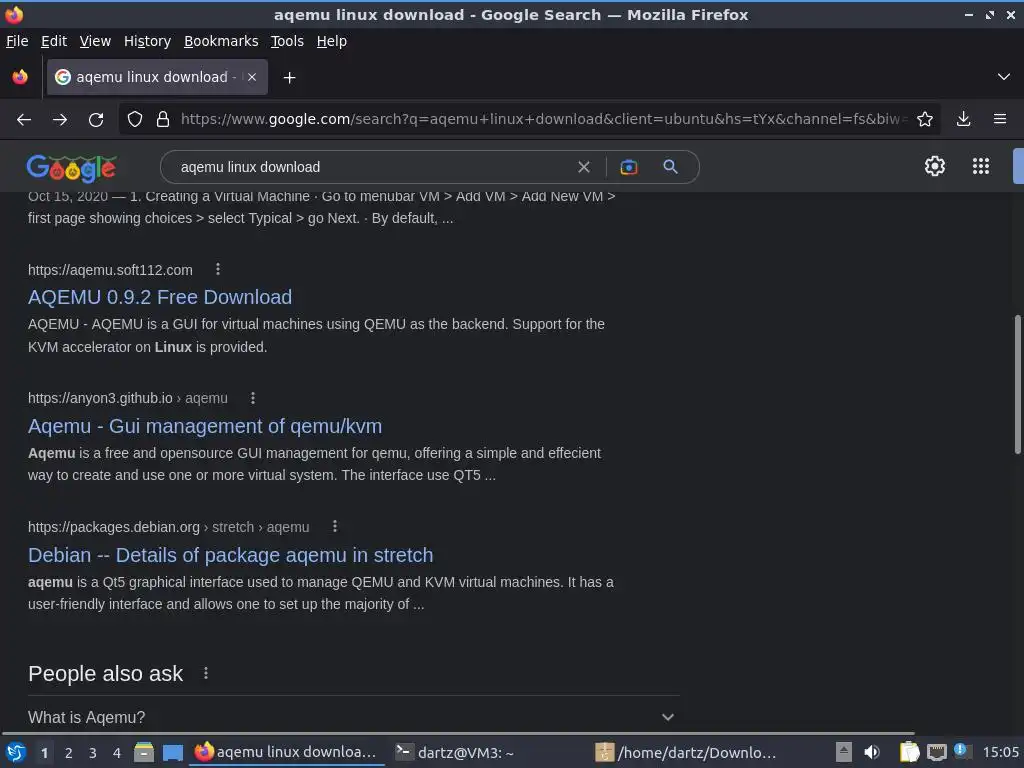Click the https://aqemu.soft112.com URL text

pos(110,270)
